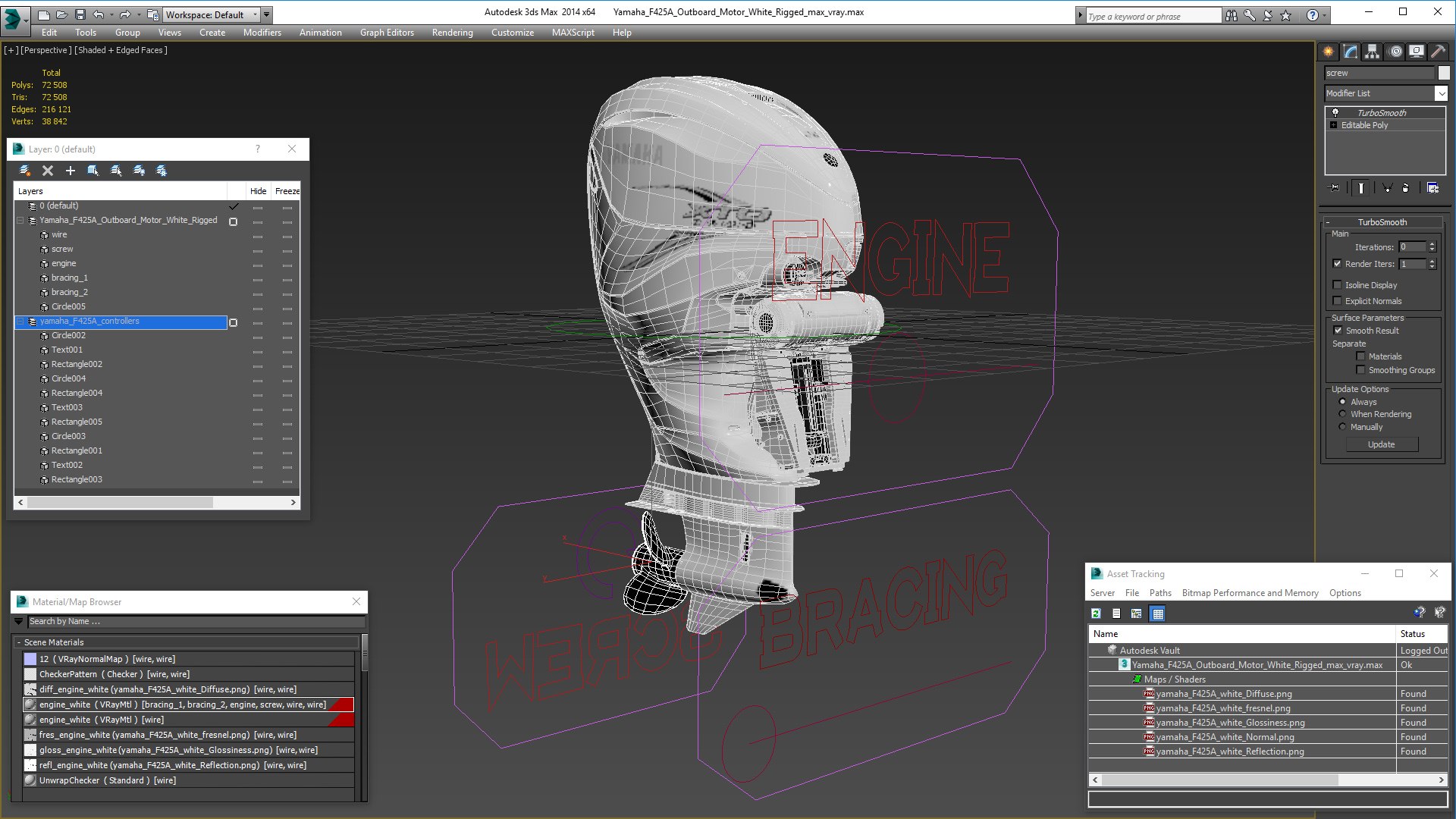
Task: Open the Hierarchy command panel tab
Action: [x=1373, y=52]
